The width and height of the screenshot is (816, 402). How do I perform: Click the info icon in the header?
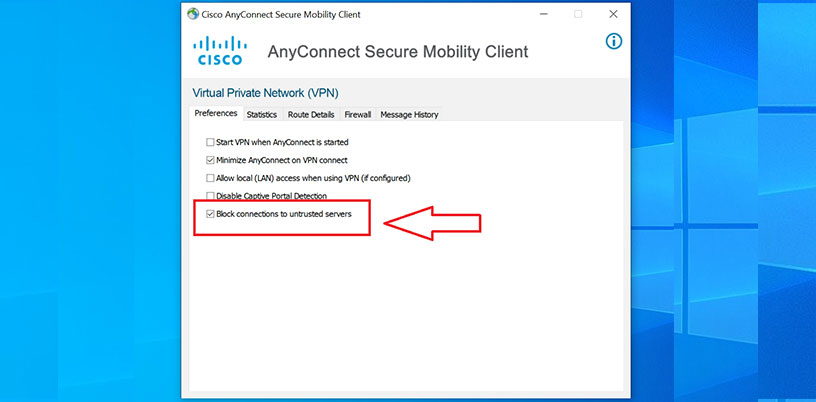pyautogui.click(x=614, y=41)
